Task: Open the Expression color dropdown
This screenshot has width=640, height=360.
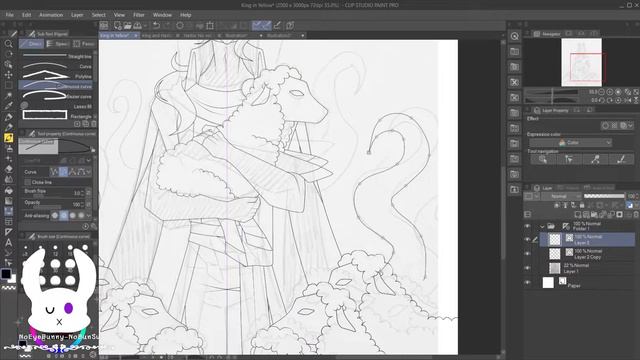Action: coord(570,142)
